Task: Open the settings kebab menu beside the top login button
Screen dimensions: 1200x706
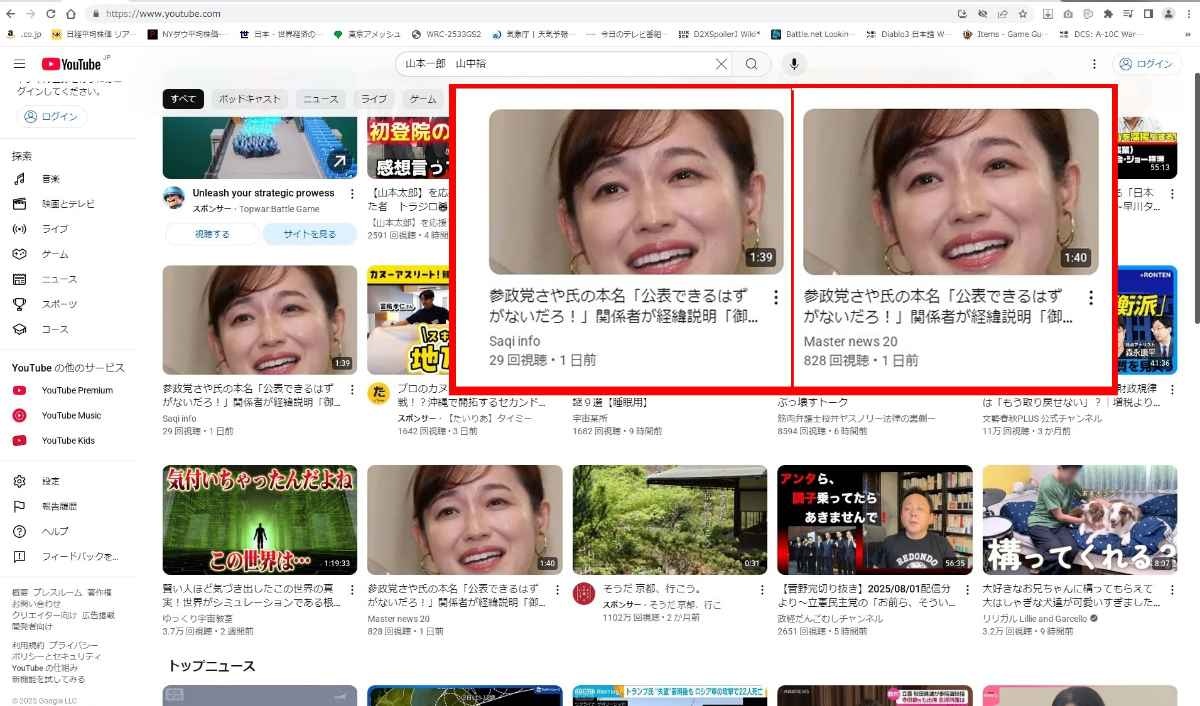Action: (1094, 64)
